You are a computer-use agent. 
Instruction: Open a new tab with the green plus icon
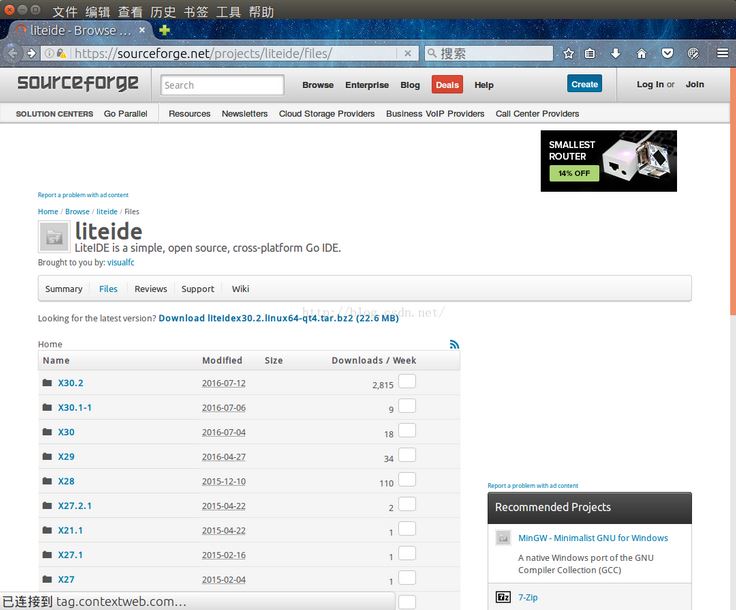point(165,30)
